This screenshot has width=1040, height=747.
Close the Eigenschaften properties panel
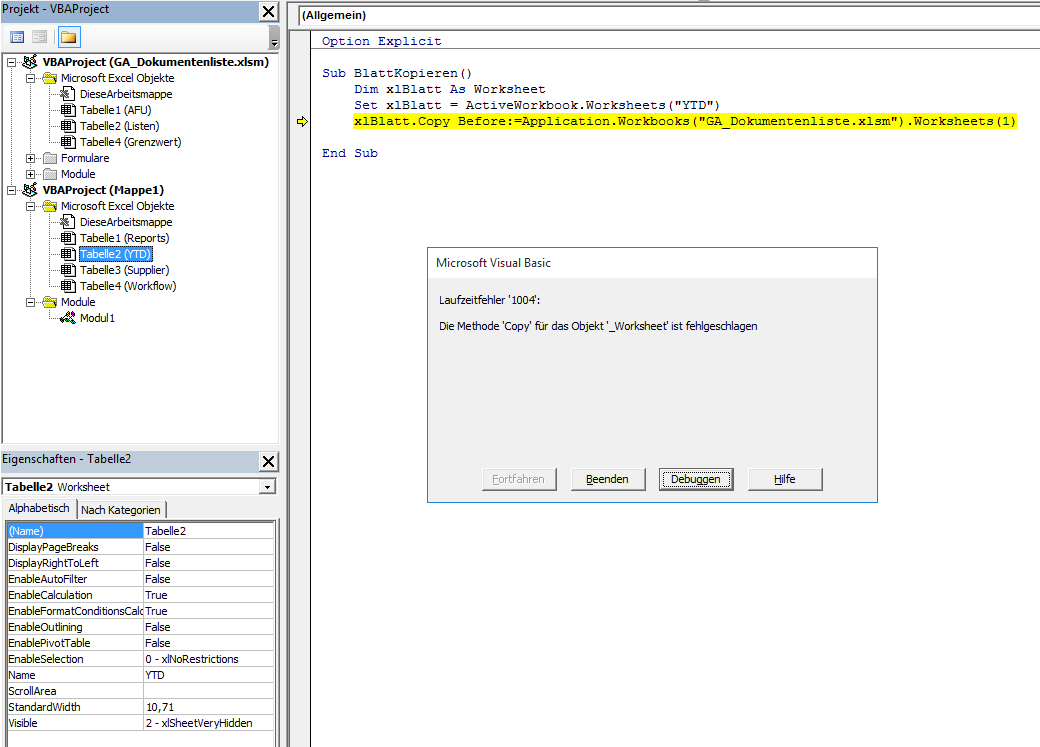click(268, 461)
